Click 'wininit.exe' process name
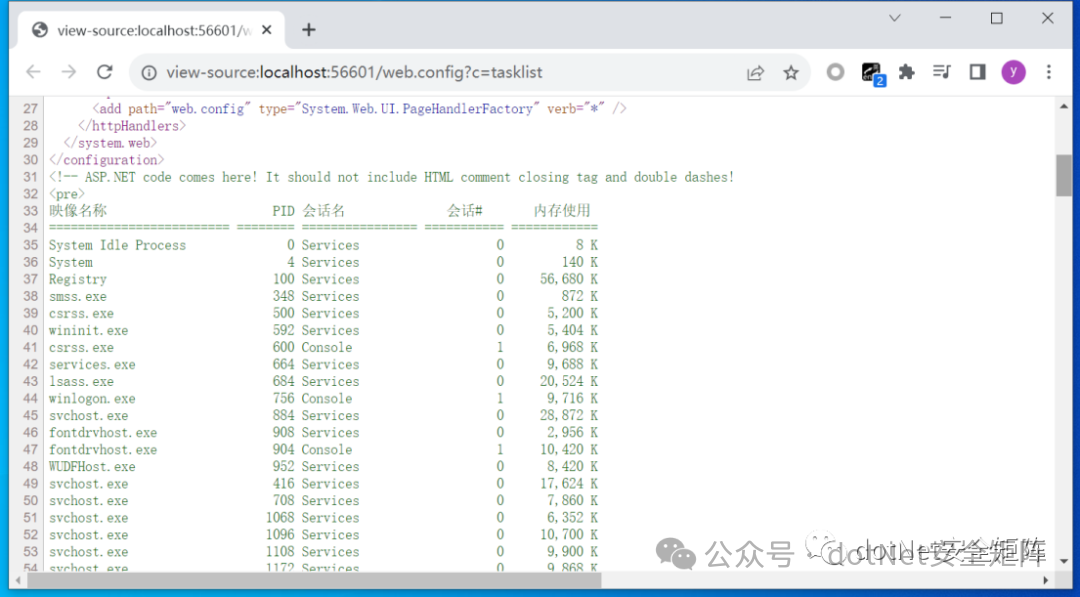Screen dimensions: 1080x597 (x=88, y=331)
